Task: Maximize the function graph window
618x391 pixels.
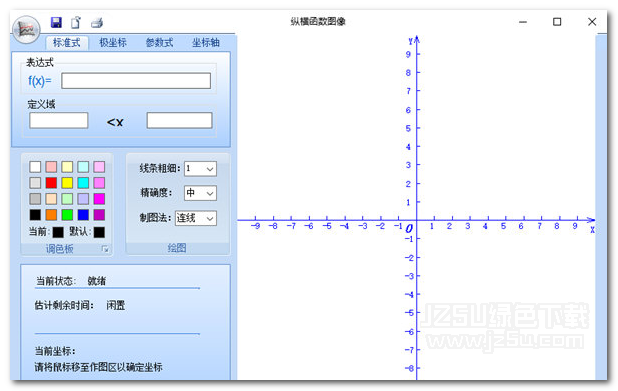Action: (557, 22)
